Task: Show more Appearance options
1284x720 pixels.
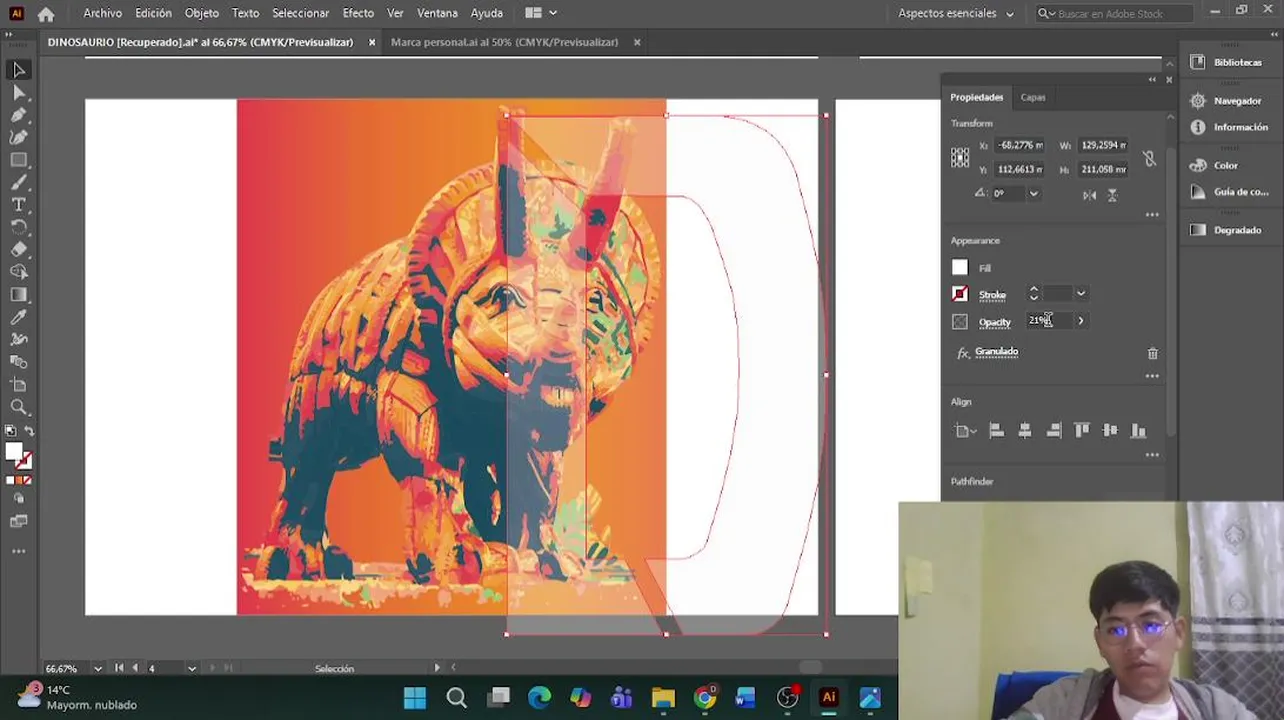Action: pyautogui.click(x=1152, y=376)
